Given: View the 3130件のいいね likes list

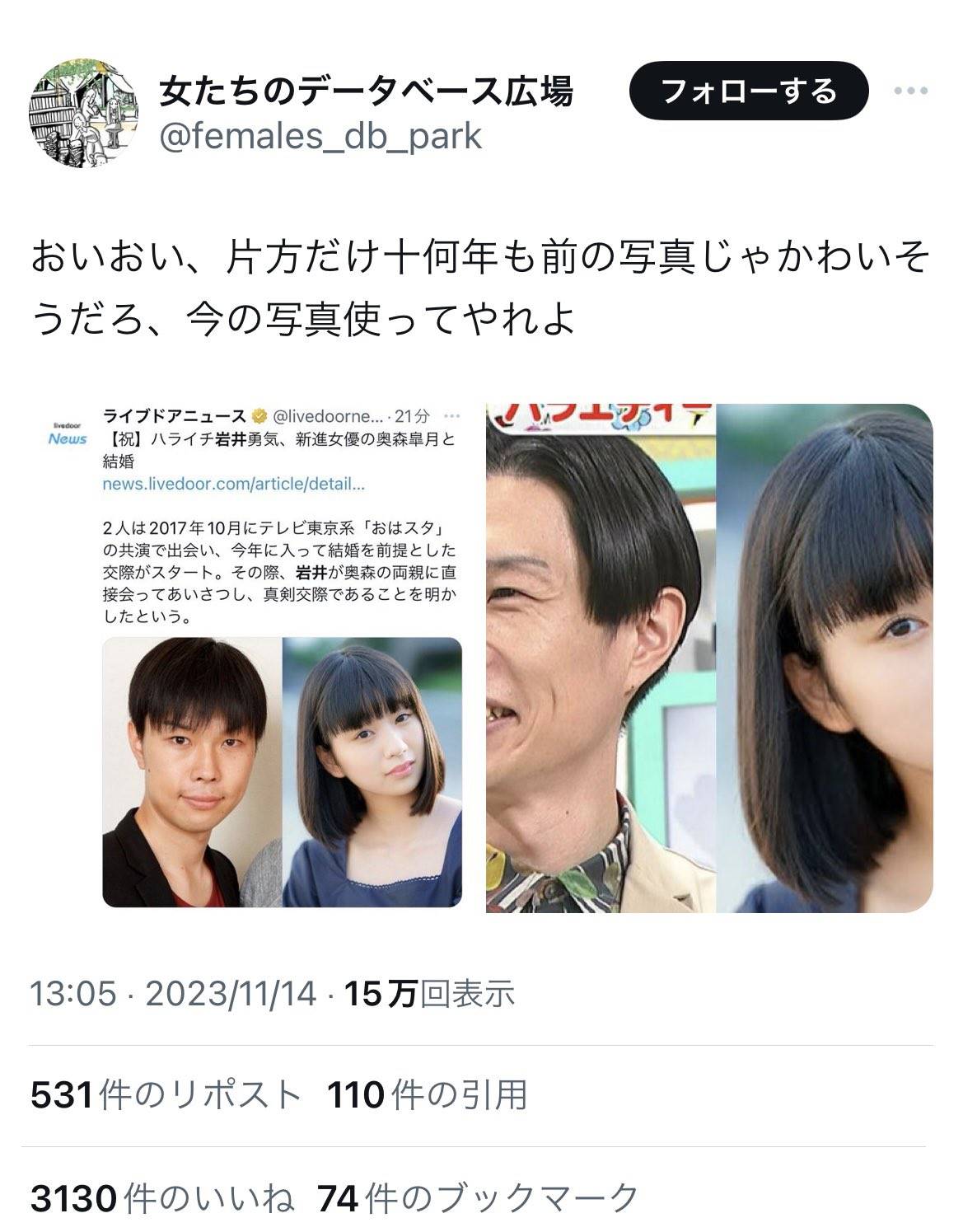Looking at the screenshot, I should (162, 1198).
